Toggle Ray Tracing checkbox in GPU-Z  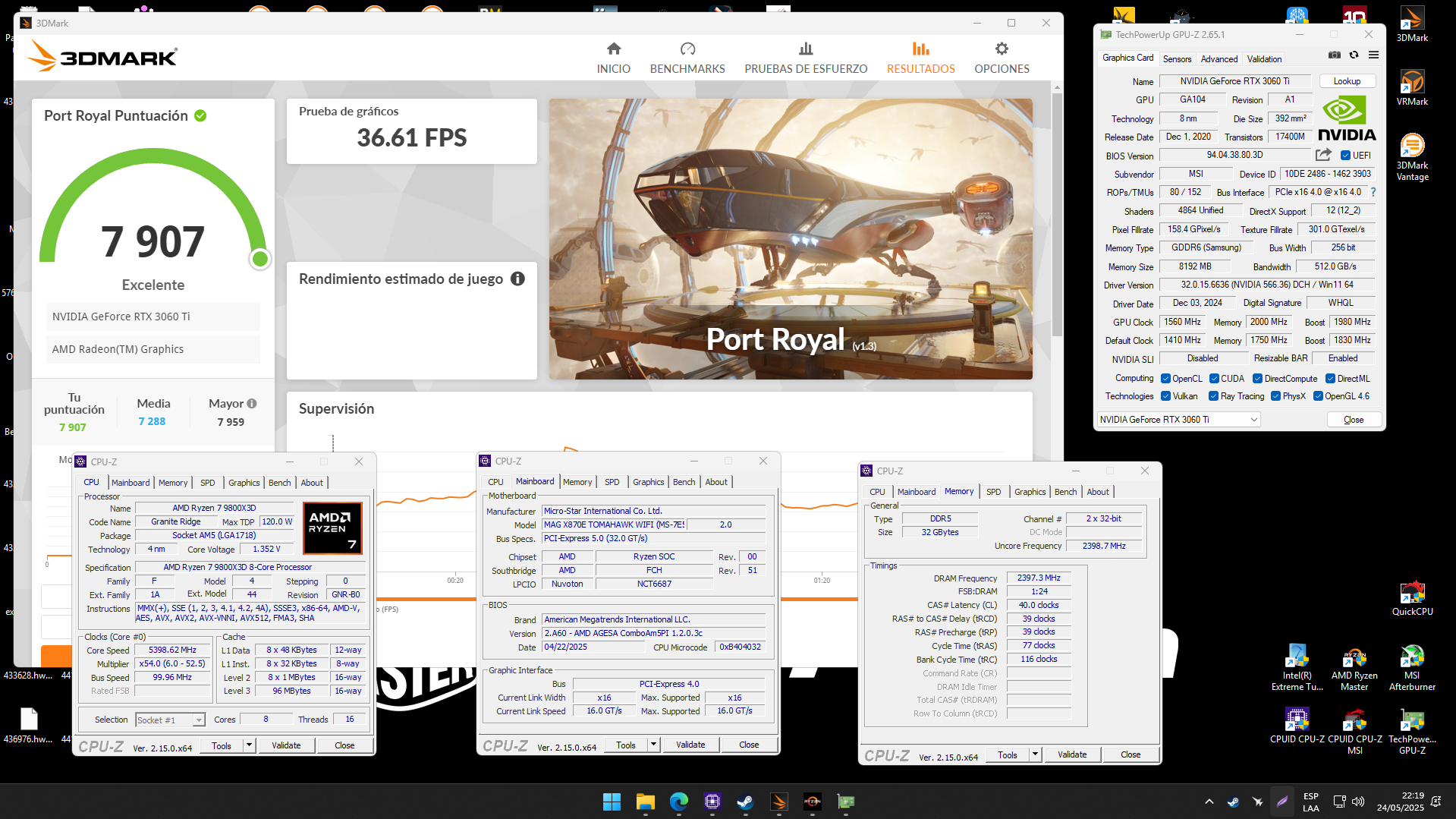pyautogui.click(x=1213, y=396)
